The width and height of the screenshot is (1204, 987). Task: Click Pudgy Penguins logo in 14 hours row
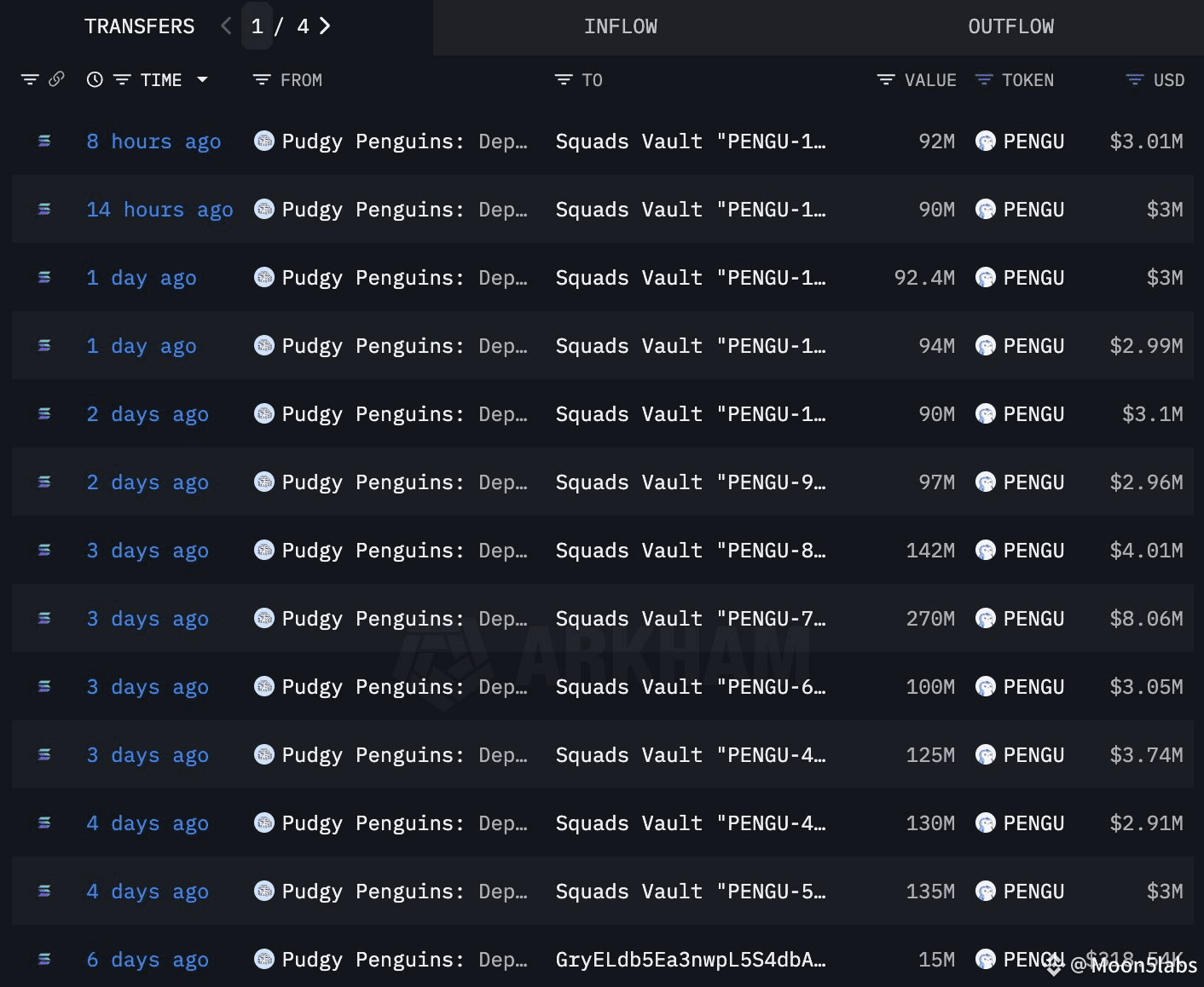[264, 209]
